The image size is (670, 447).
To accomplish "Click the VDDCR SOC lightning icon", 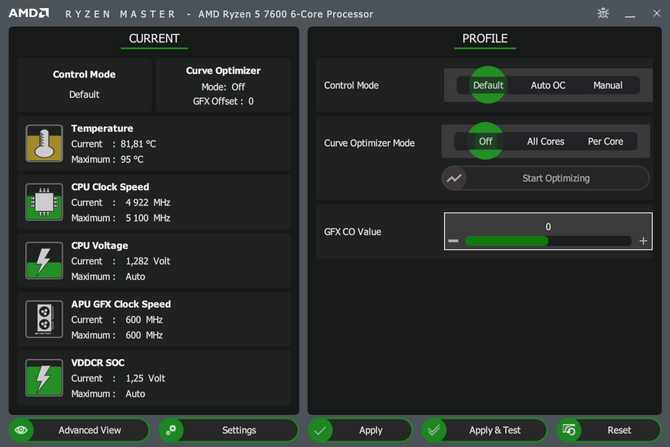I will click(x=44, y=377).
